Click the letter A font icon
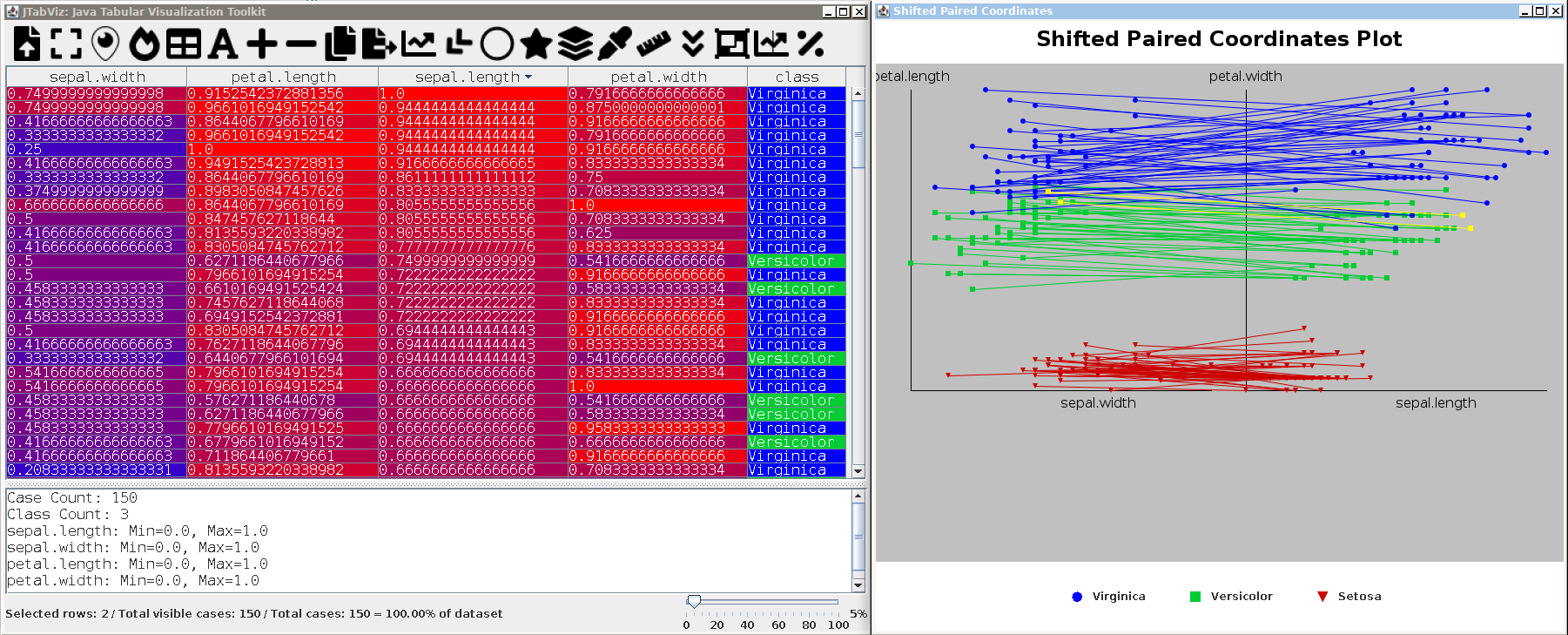Image resolution: width=1568 pixels, height=635 pixels. coord(223,44)
